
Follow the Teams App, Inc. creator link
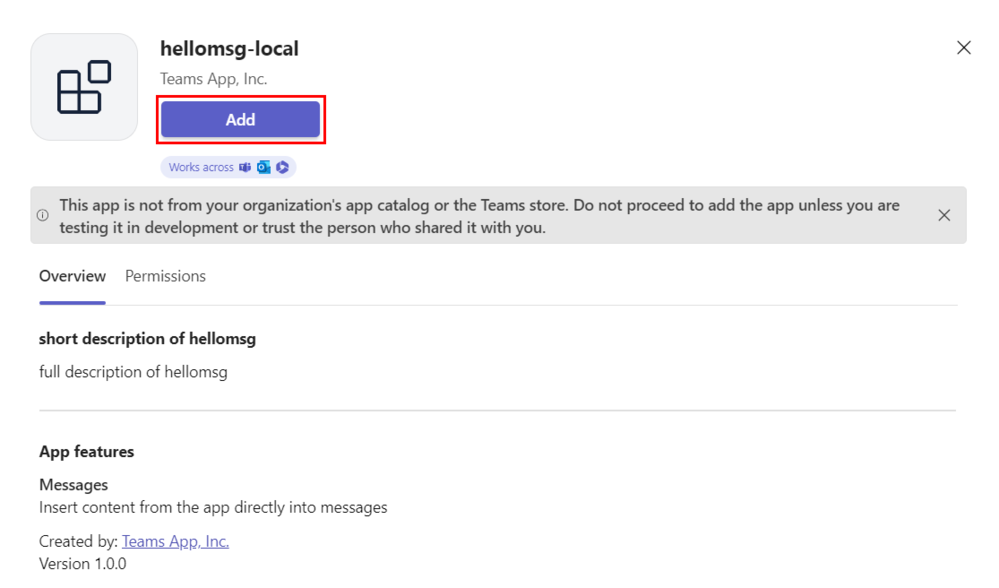coord(175,541)
